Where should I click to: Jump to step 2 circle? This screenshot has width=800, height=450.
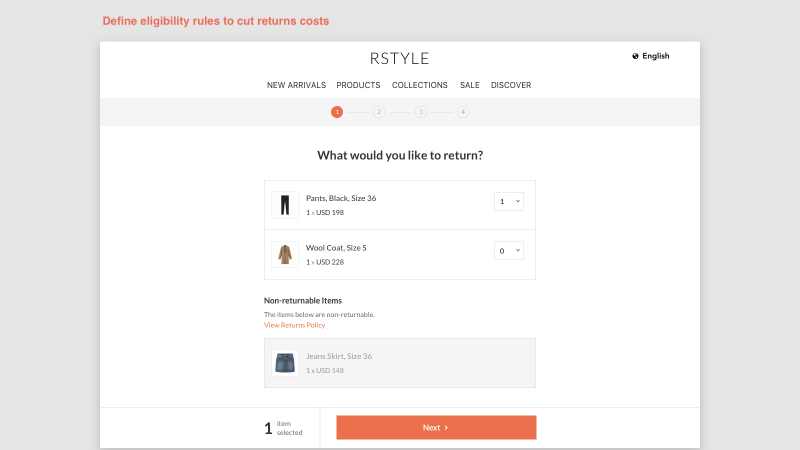[379, 112]
